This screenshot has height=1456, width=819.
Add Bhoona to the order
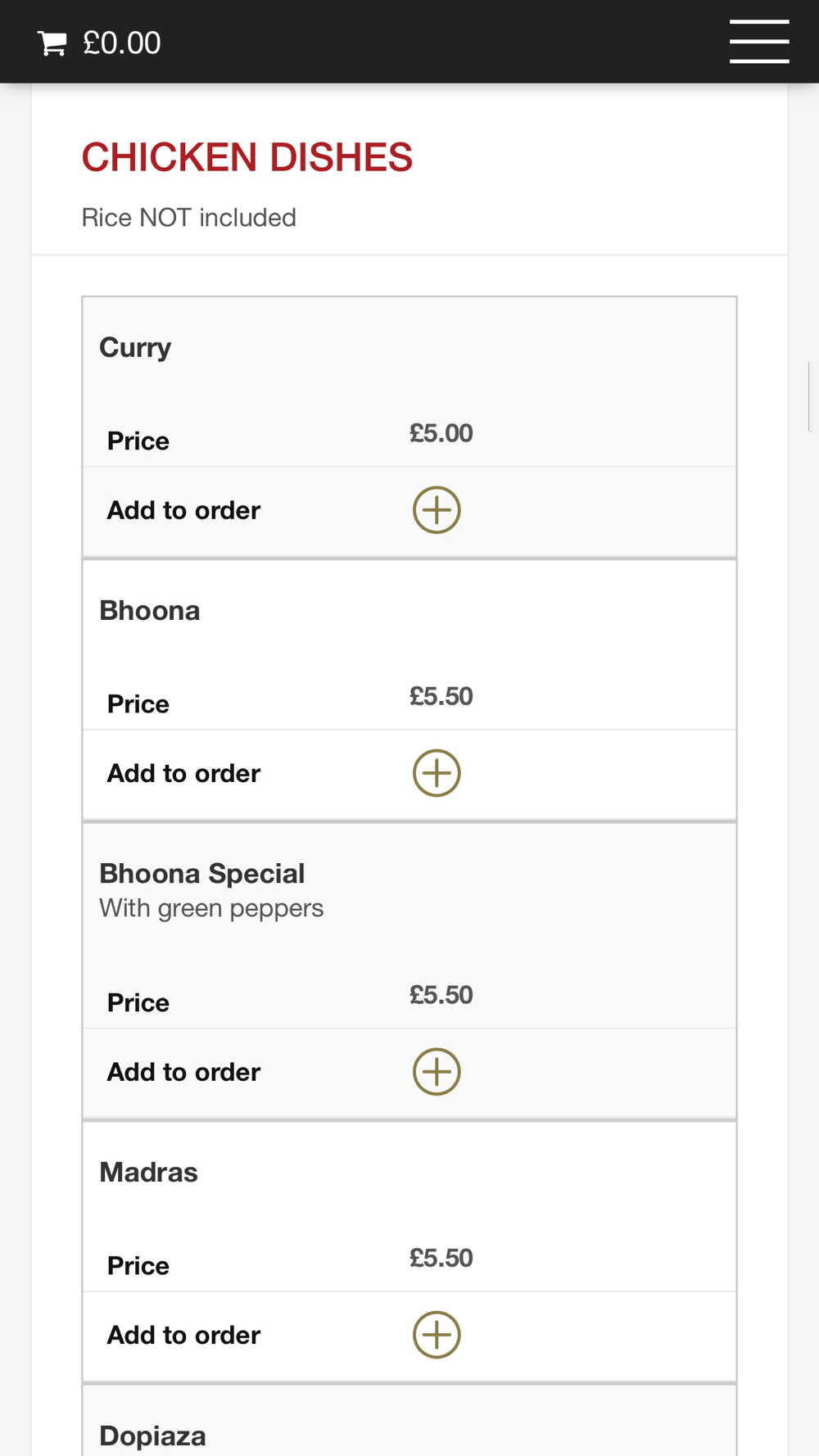tap(437, 773)
